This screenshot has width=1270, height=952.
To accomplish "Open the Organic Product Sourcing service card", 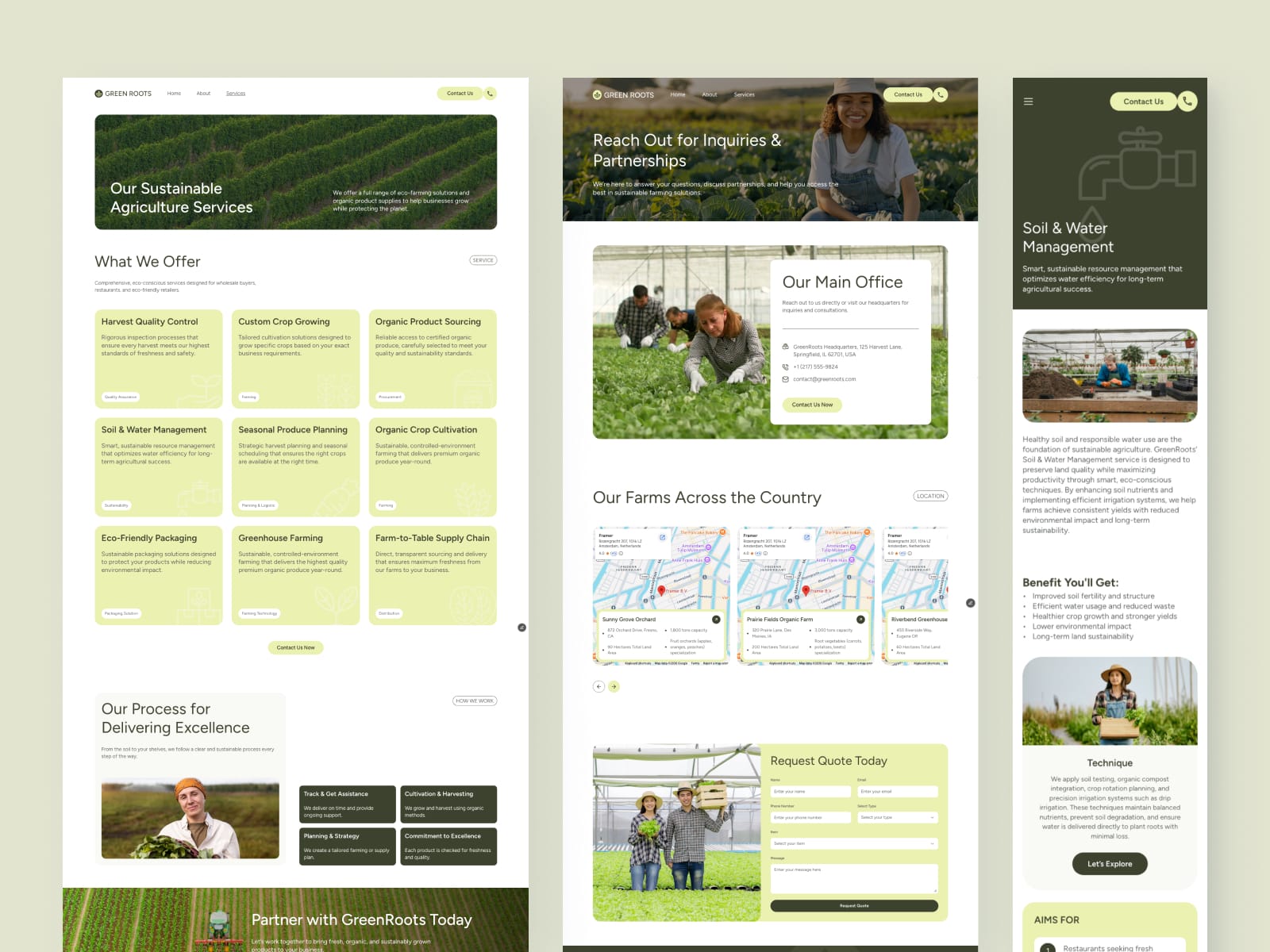I will click(433, 359).
